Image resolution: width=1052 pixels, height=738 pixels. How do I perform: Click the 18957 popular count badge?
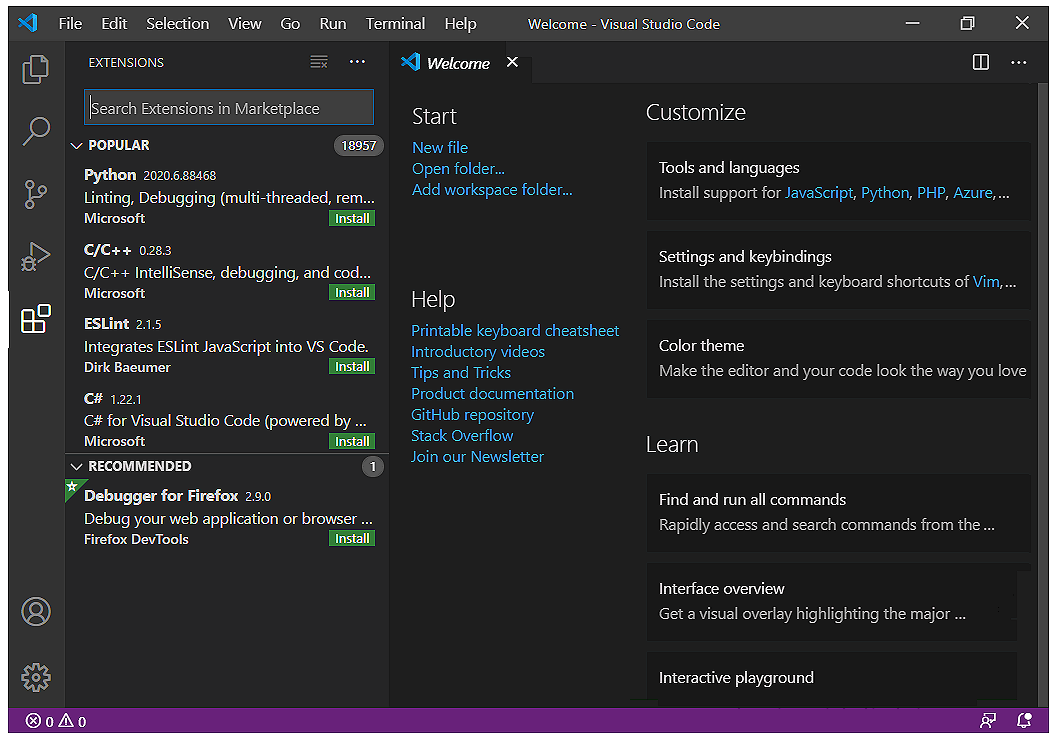click(358, 146)
